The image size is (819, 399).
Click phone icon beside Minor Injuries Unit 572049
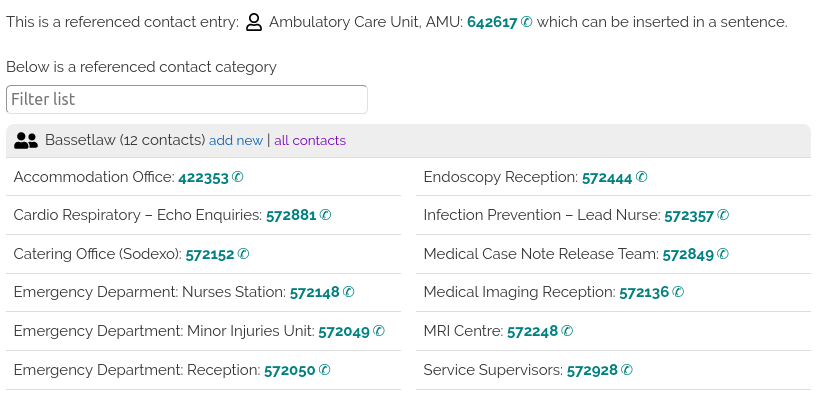pyautogui.click(x=379, y=331)
